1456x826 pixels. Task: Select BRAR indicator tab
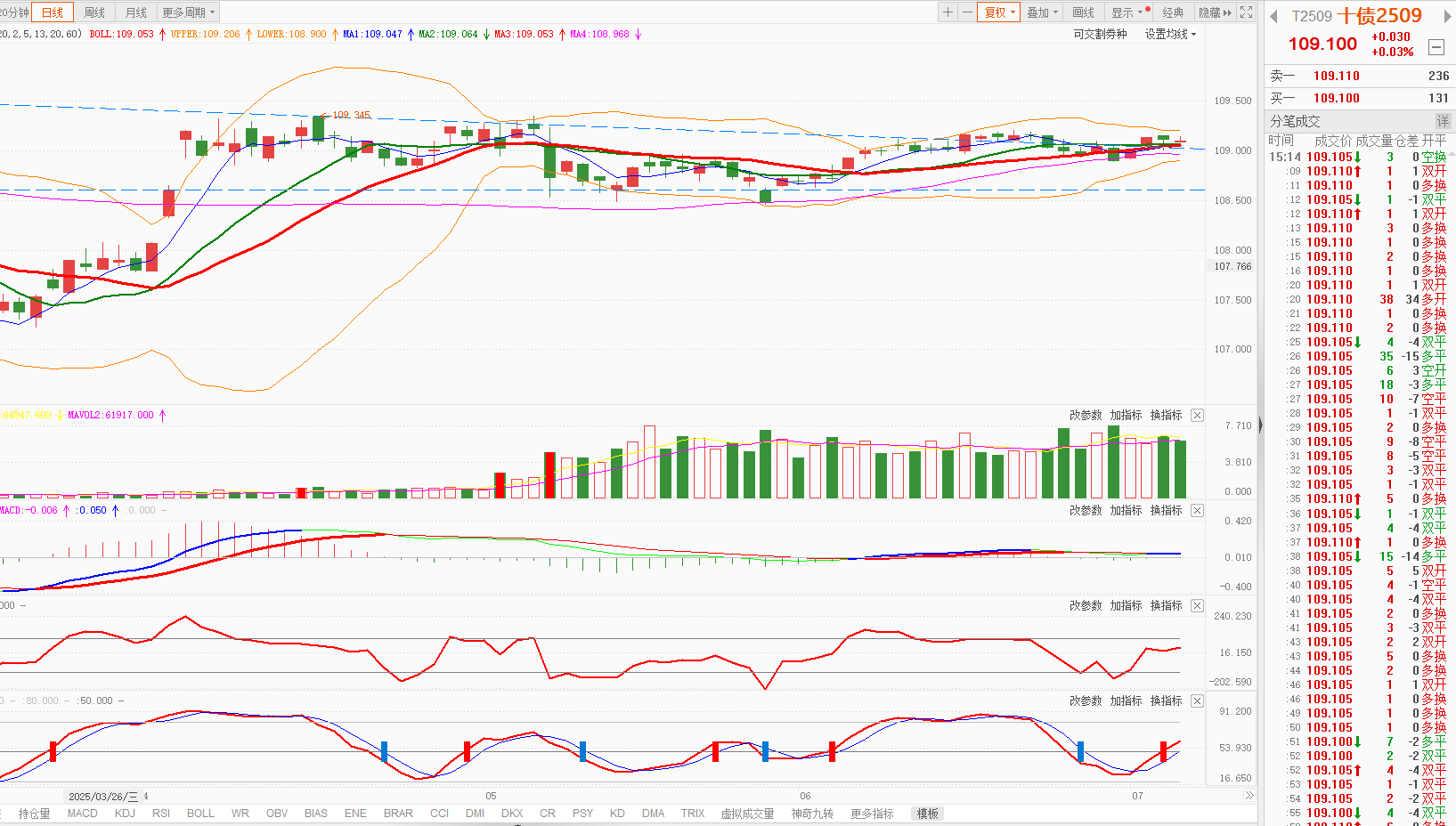tap(398, 814)
